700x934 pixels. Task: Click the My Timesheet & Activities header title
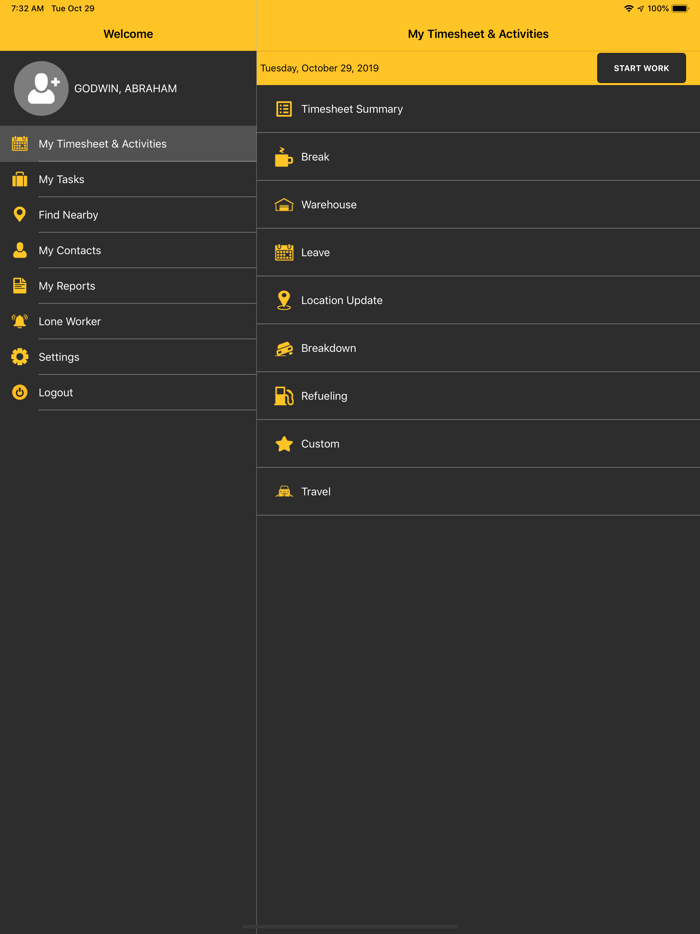coord(478,34)
